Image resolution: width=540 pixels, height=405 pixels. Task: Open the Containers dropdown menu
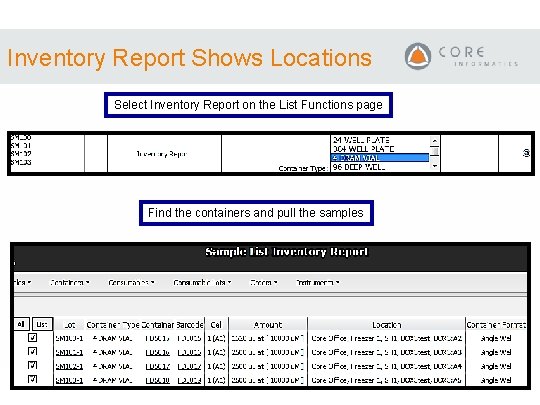click(x=70, y=283)
